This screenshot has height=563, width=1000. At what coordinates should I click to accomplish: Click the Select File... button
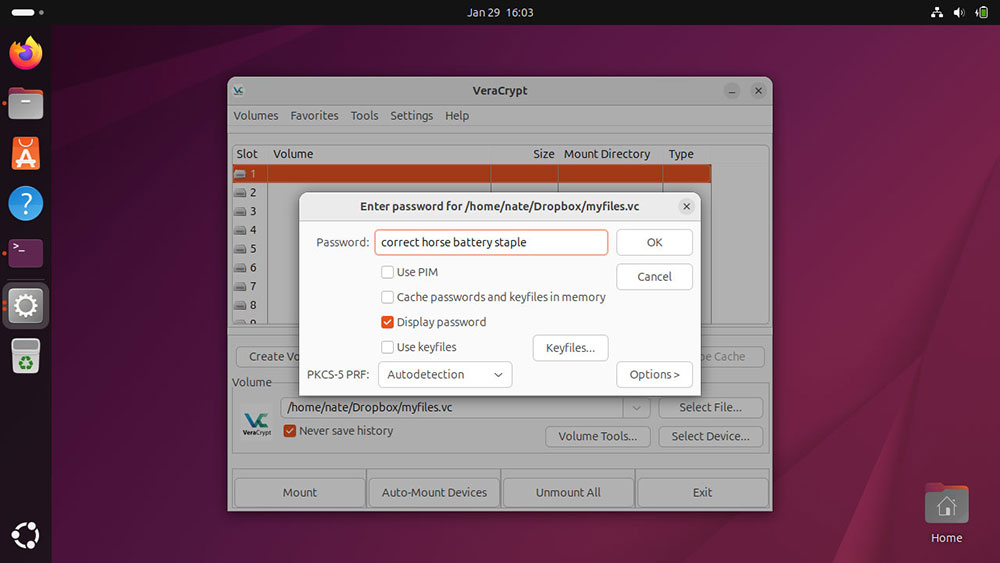(x=710, y=407)
